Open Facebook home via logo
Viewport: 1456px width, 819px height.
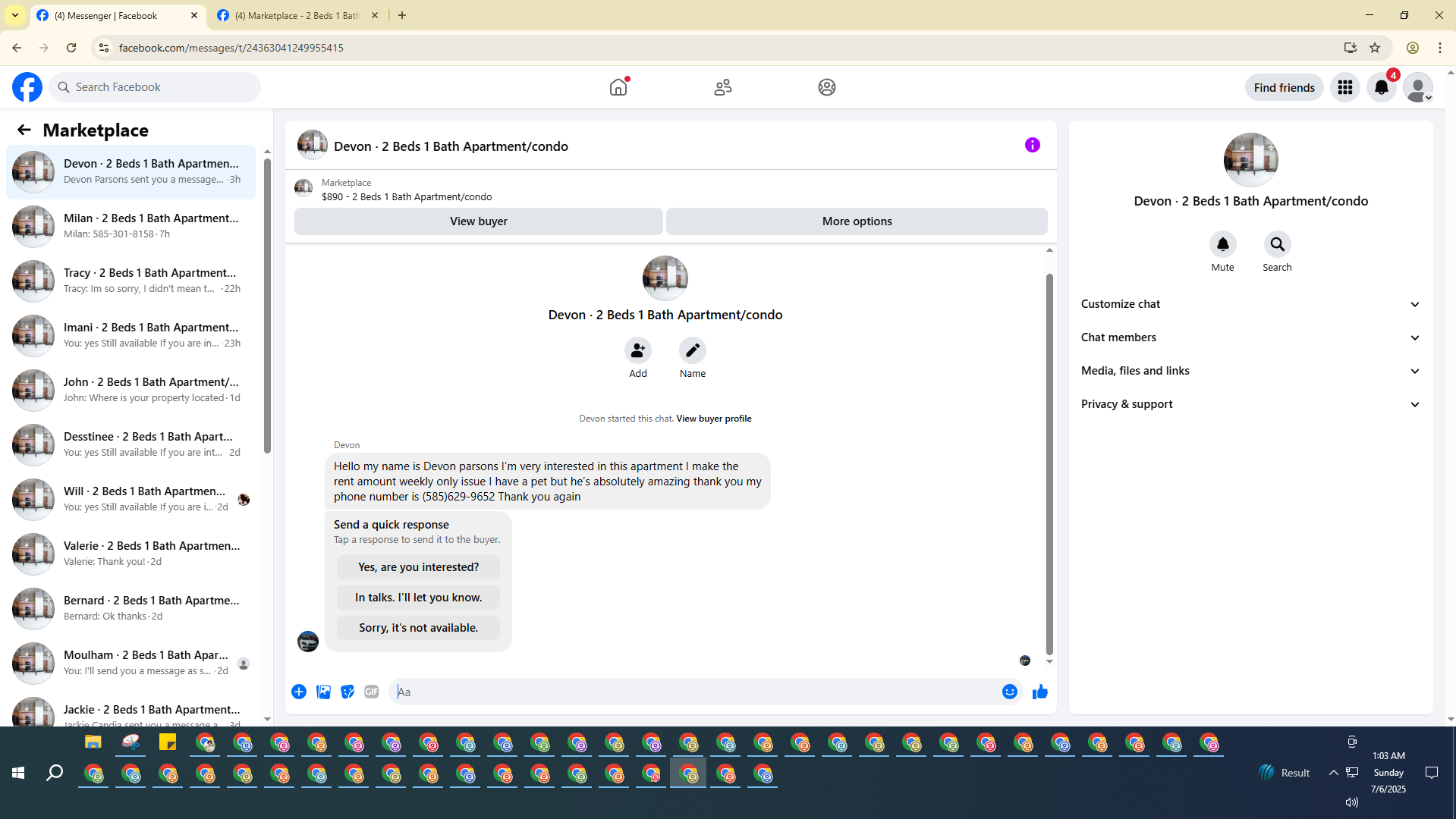pos(27,87)
